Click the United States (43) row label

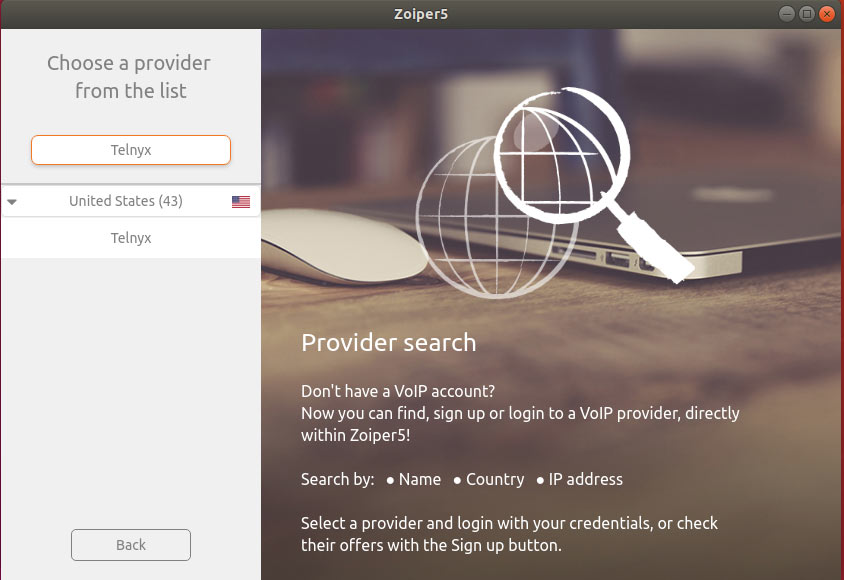tap(126, 201)
